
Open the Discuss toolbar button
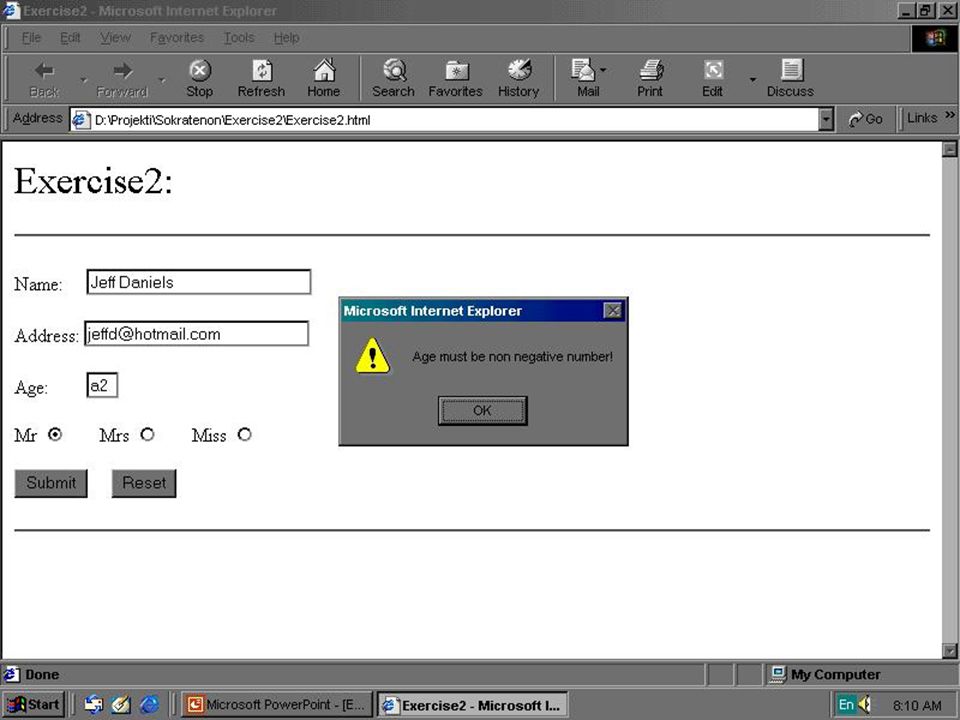790,79
